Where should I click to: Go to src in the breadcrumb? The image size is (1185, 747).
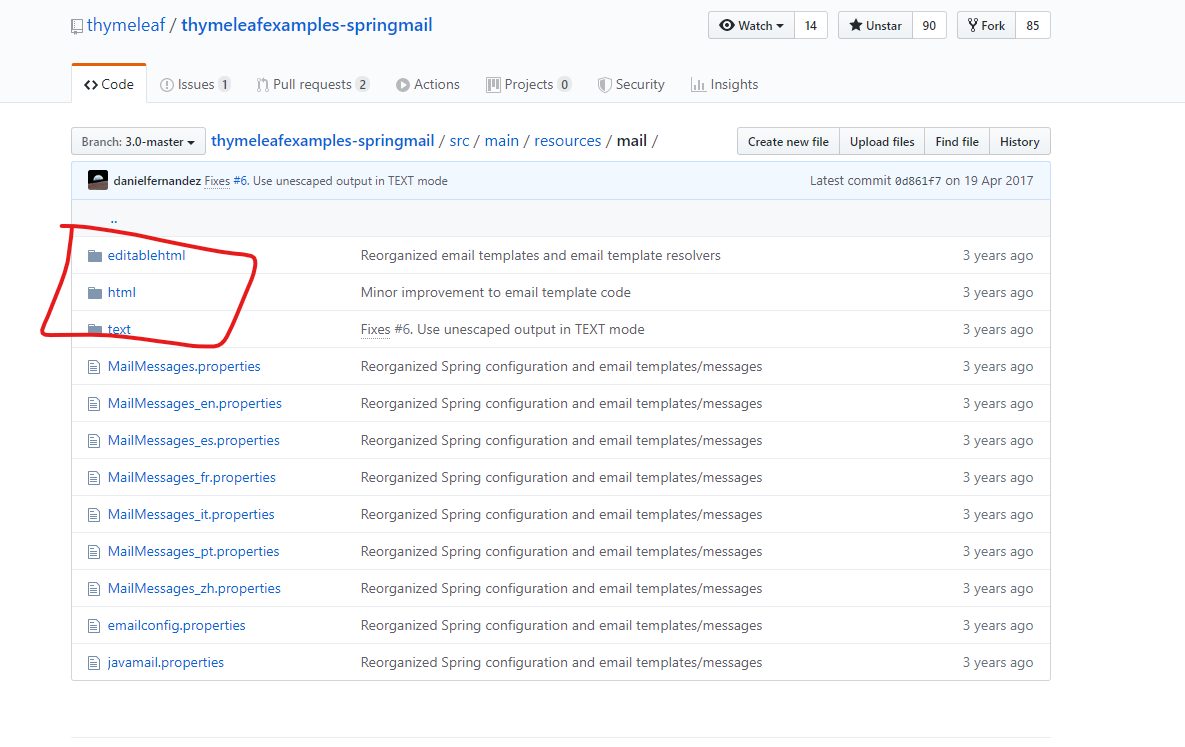click(459, 141)
